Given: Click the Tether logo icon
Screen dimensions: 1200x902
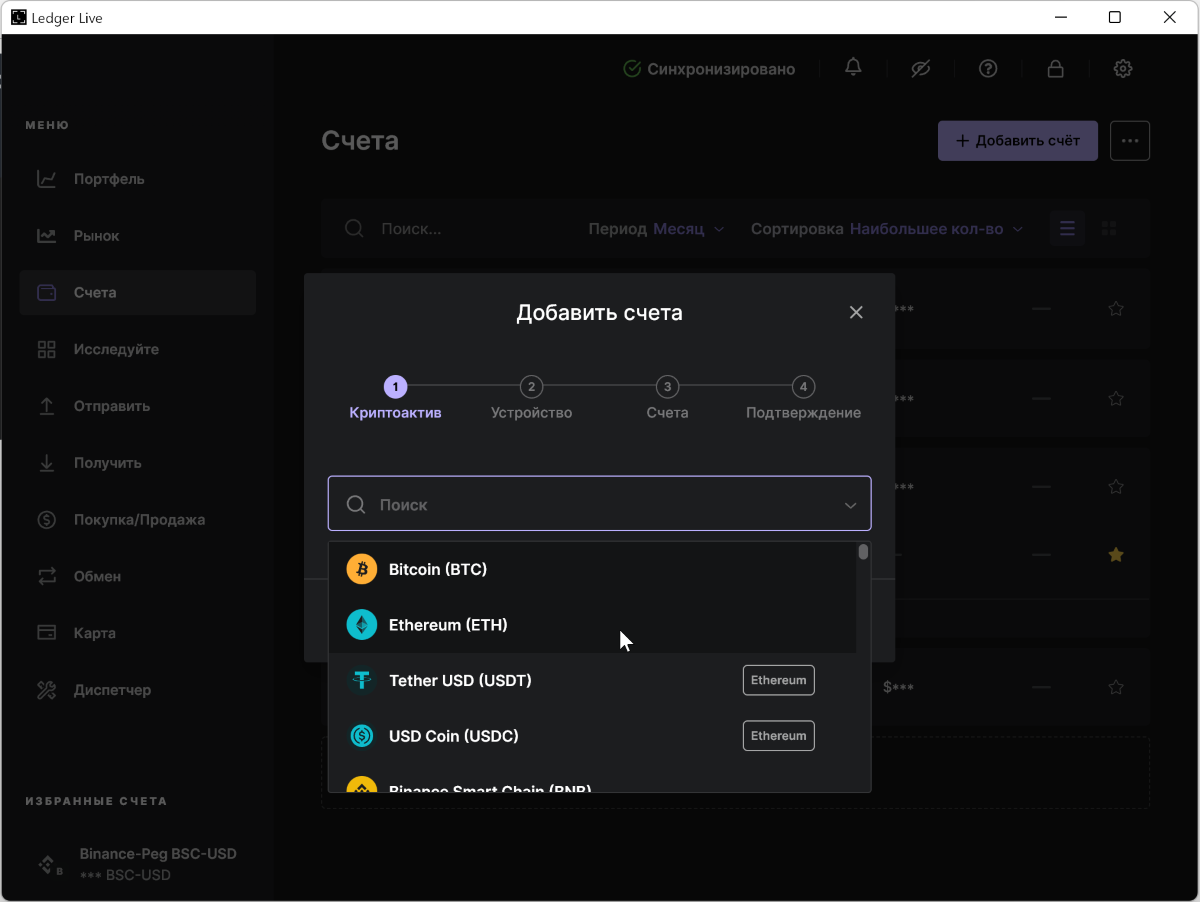Looking at the screenshot, I should [361, 681].
